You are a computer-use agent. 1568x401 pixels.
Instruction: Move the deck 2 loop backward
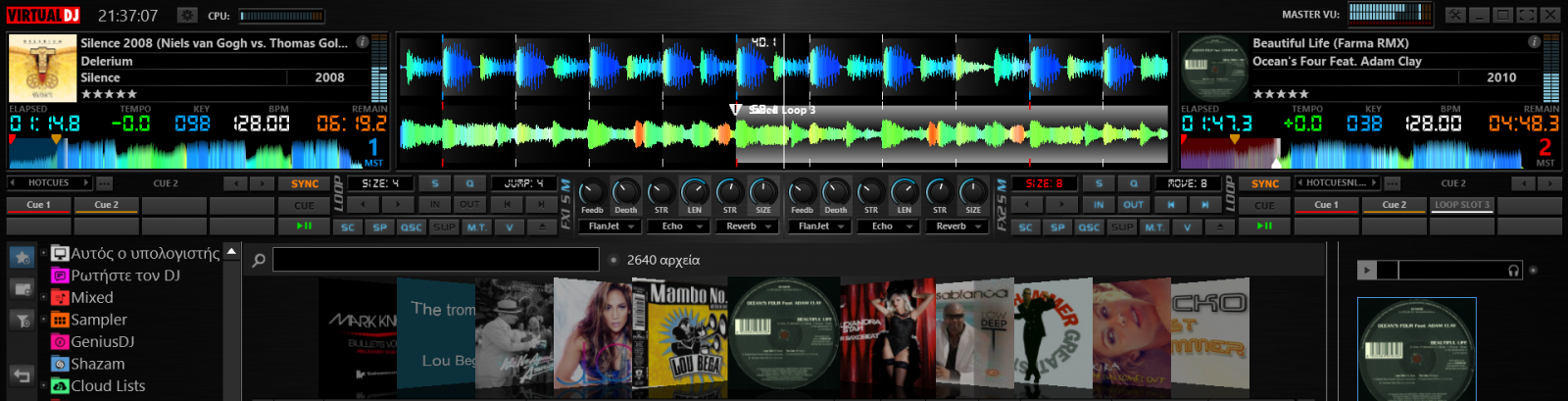tap(1171, 204)
